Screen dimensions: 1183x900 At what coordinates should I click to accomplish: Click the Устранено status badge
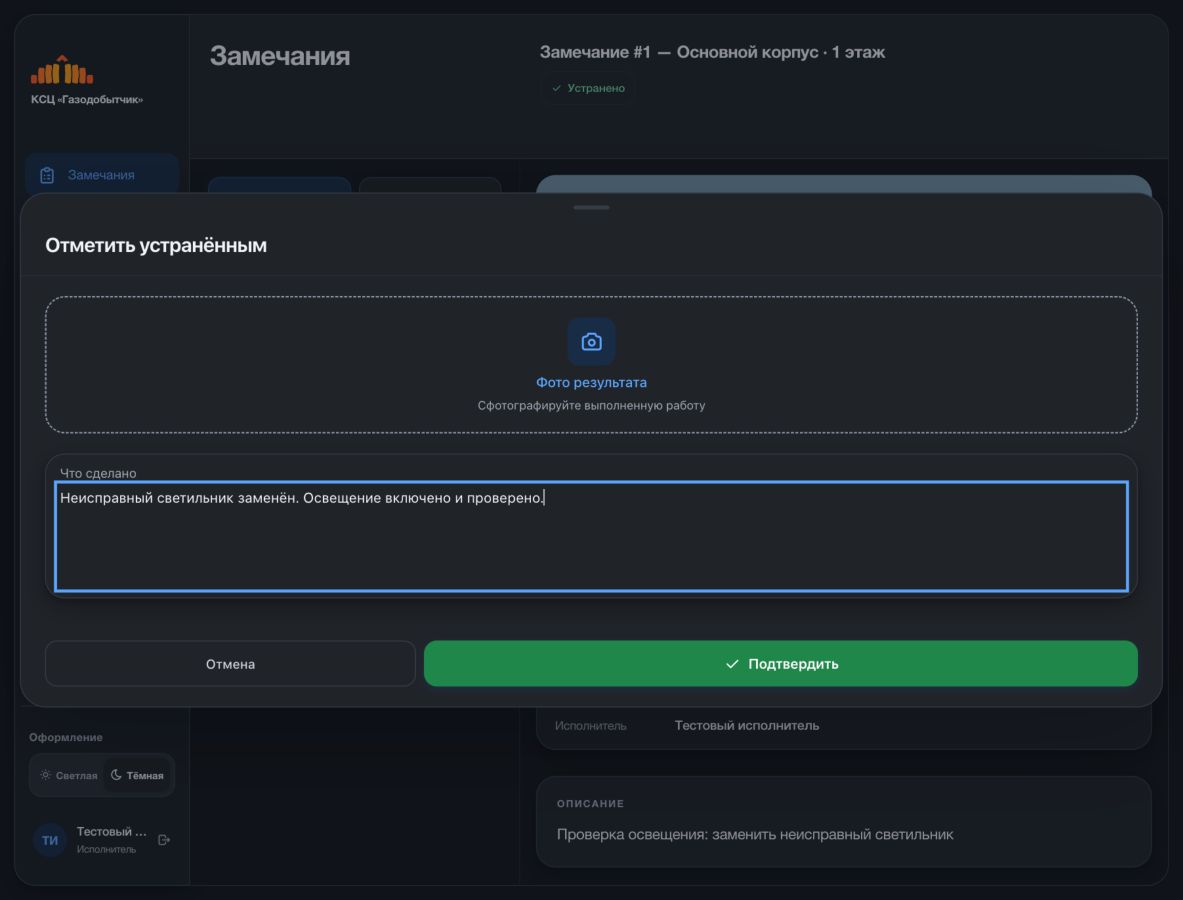(x=588, y=88)
